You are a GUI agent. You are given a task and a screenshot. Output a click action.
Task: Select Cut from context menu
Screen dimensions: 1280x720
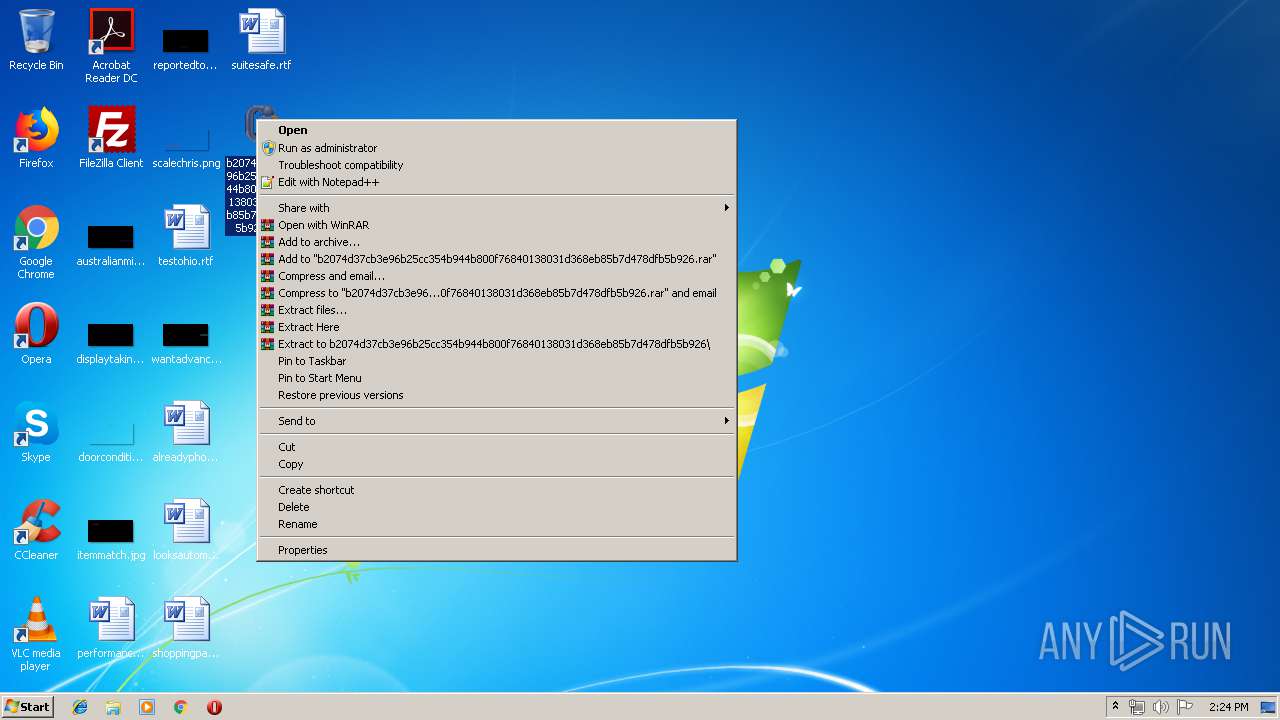[x=496, y=447]
